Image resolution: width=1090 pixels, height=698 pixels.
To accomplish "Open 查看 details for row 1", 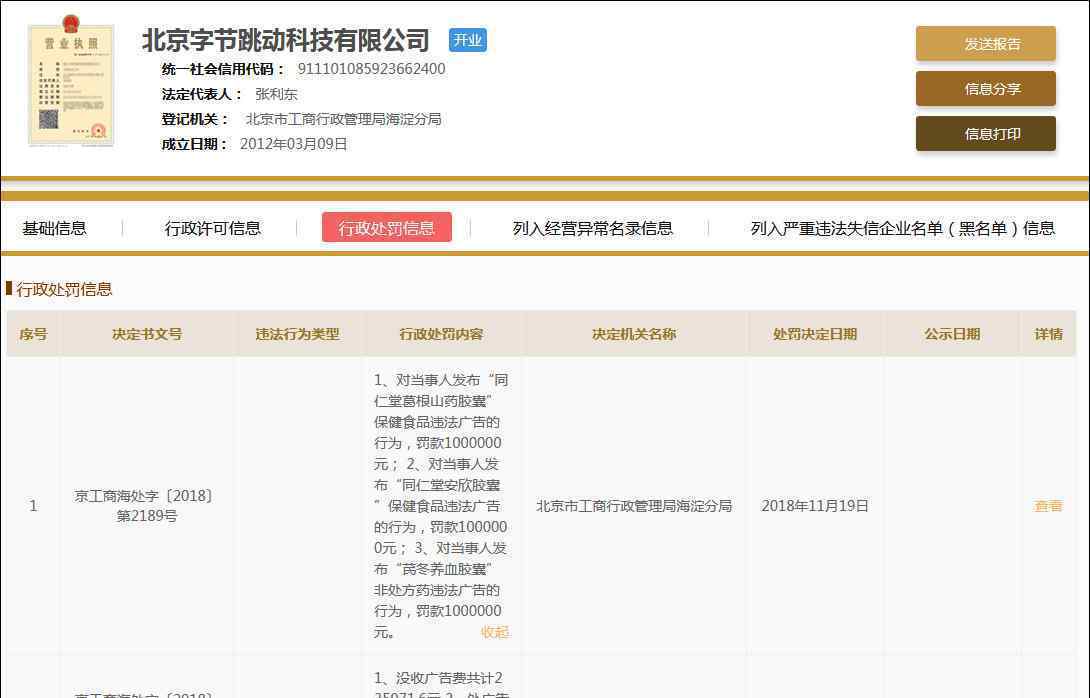I will [x=1048, y=506].
